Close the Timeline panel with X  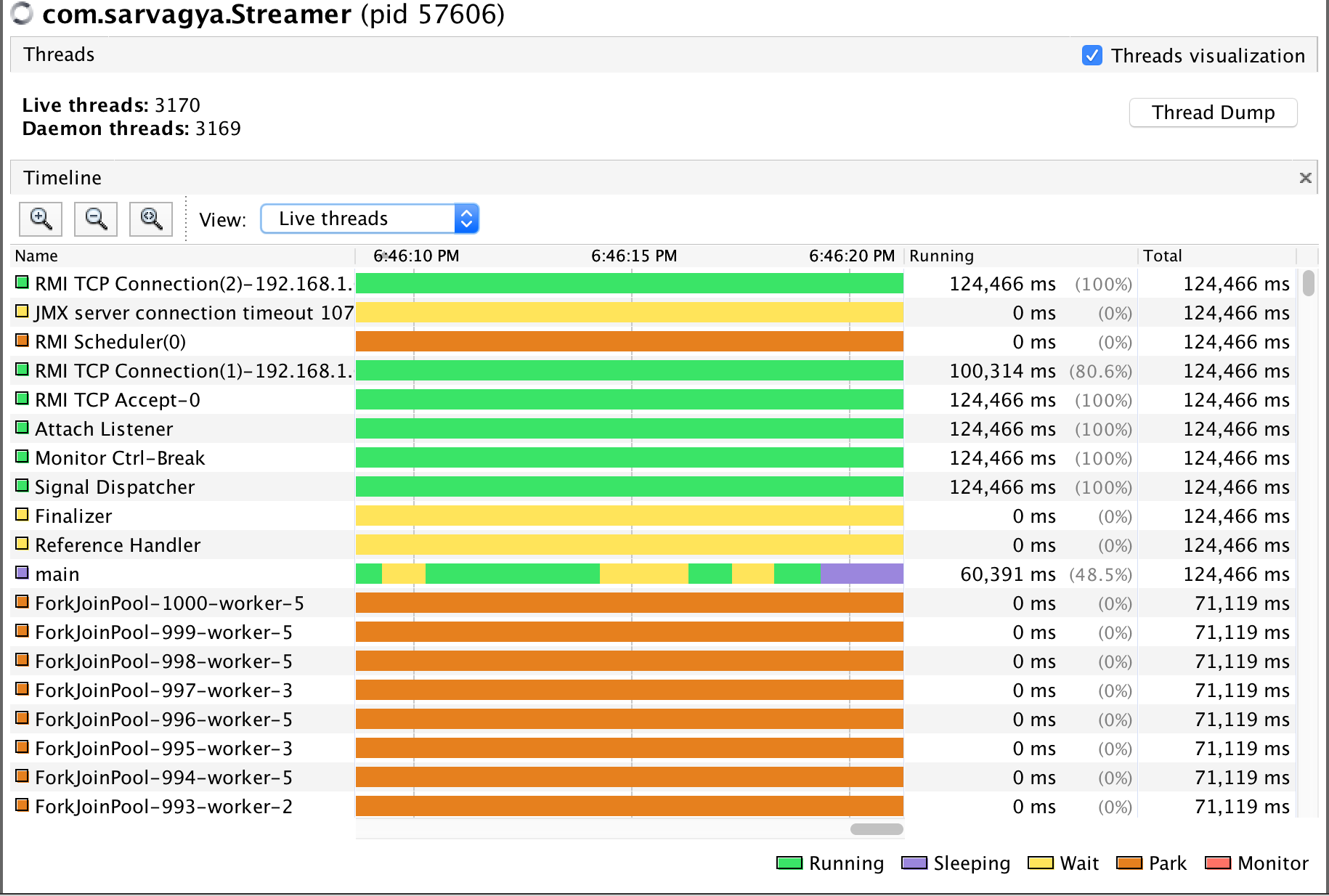click(x=1305, y=178)
